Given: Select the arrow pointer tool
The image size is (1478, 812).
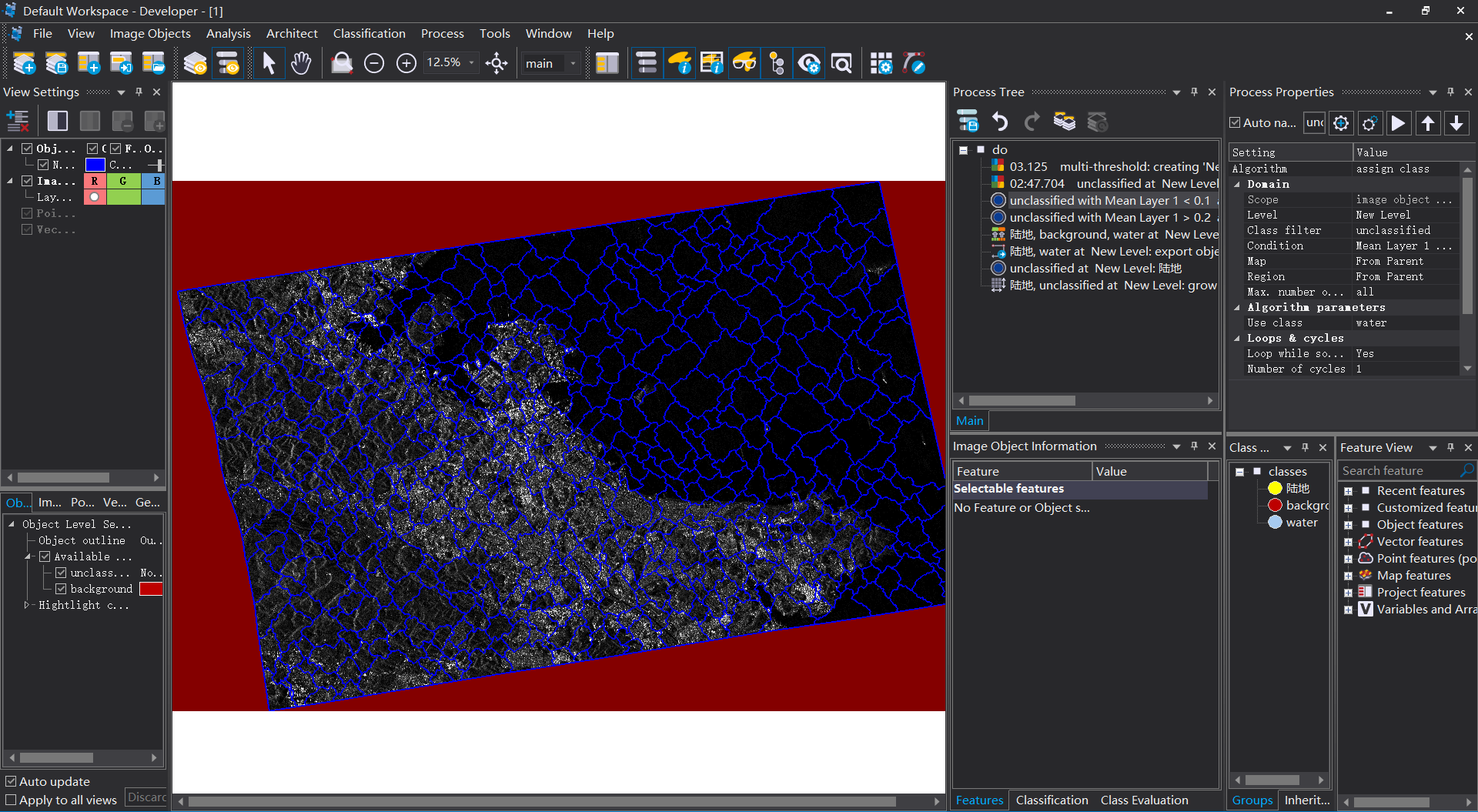Looking at the screenshot, I should pyautogui.click(x=269, y=63).
